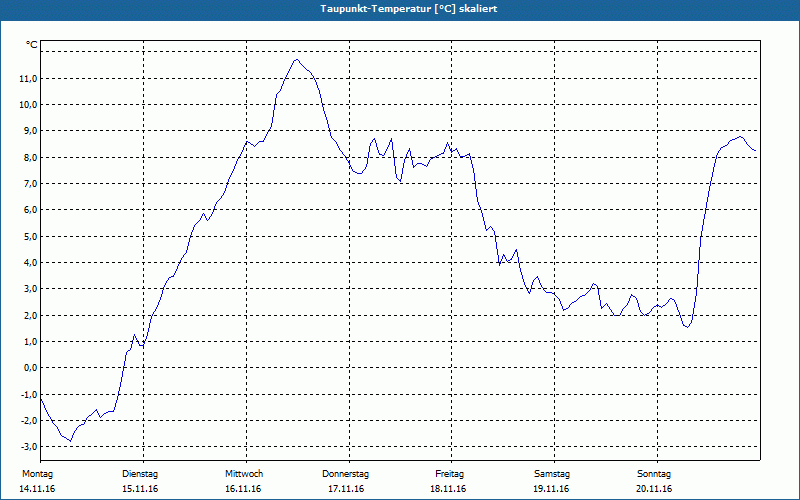Click the curve's lowest point on Montag
Screen dimensions: 800x500
[x=70, y=441]
